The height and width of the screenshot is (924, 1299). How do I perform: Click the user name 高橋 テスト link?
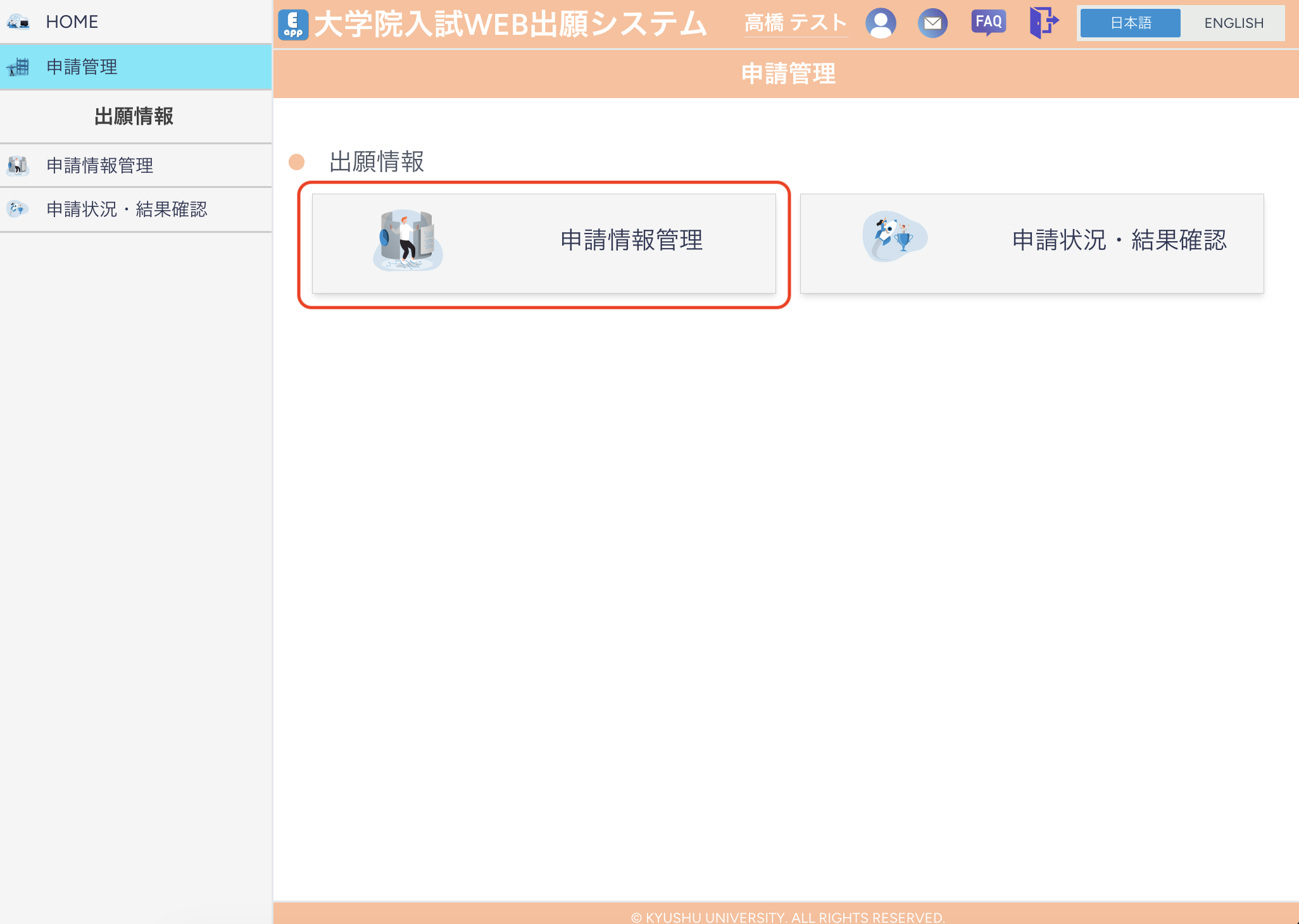click(x=796, y=23)
